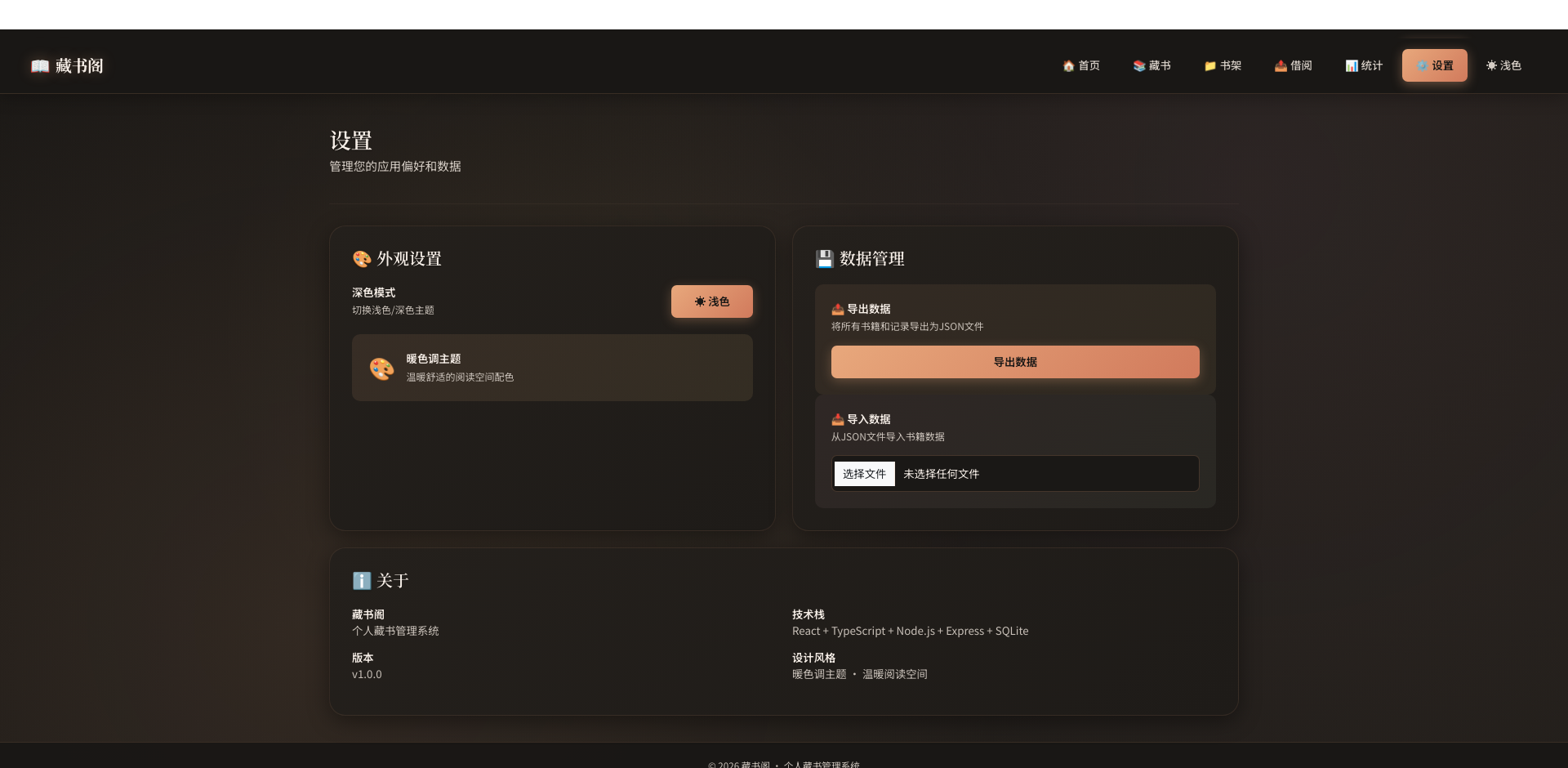Viewport: 1568px width, 768px height.
Task: Select the house icon beside 首页
Action: point(1068,65)
